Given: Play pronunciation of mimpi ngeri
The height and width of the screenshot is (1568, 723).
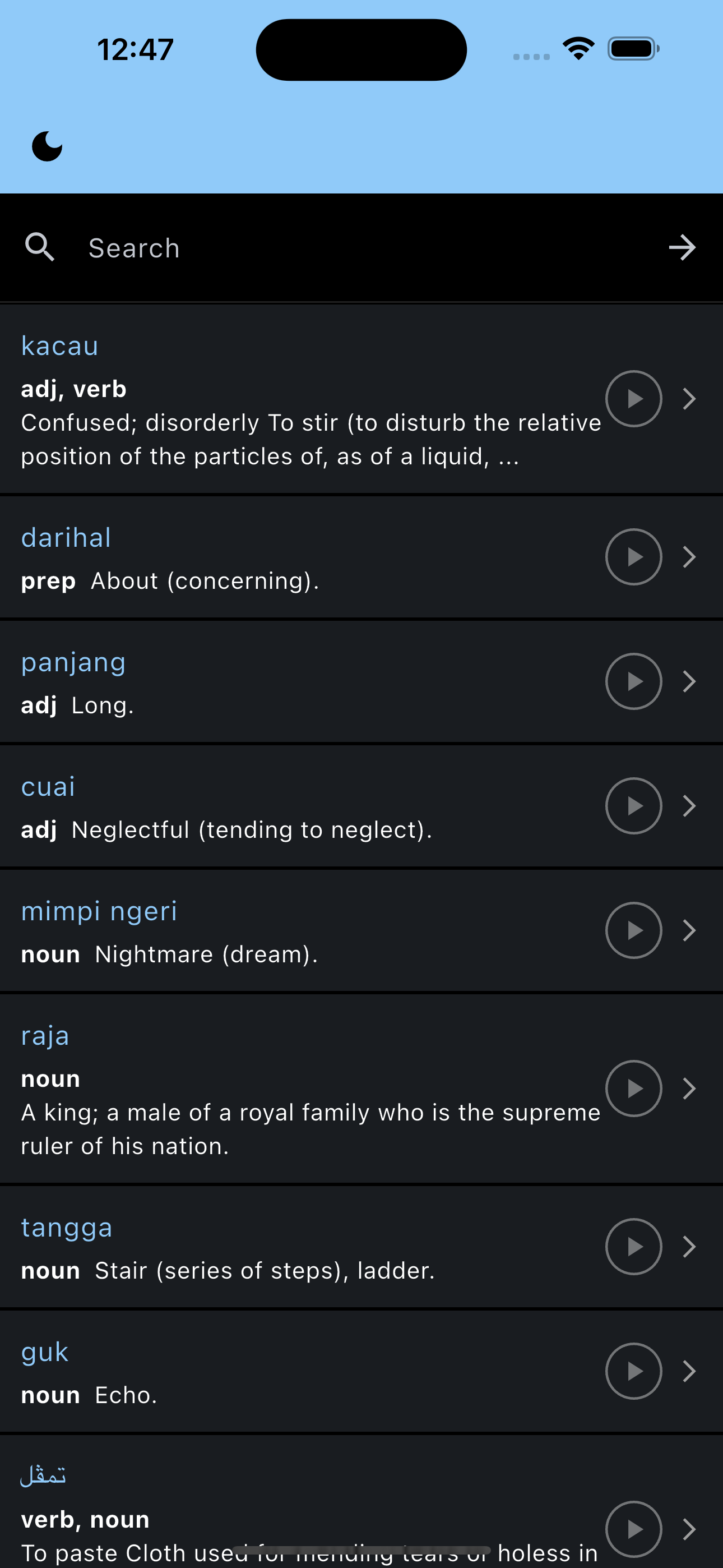Looking at the screenshot, I should (633, 930).
